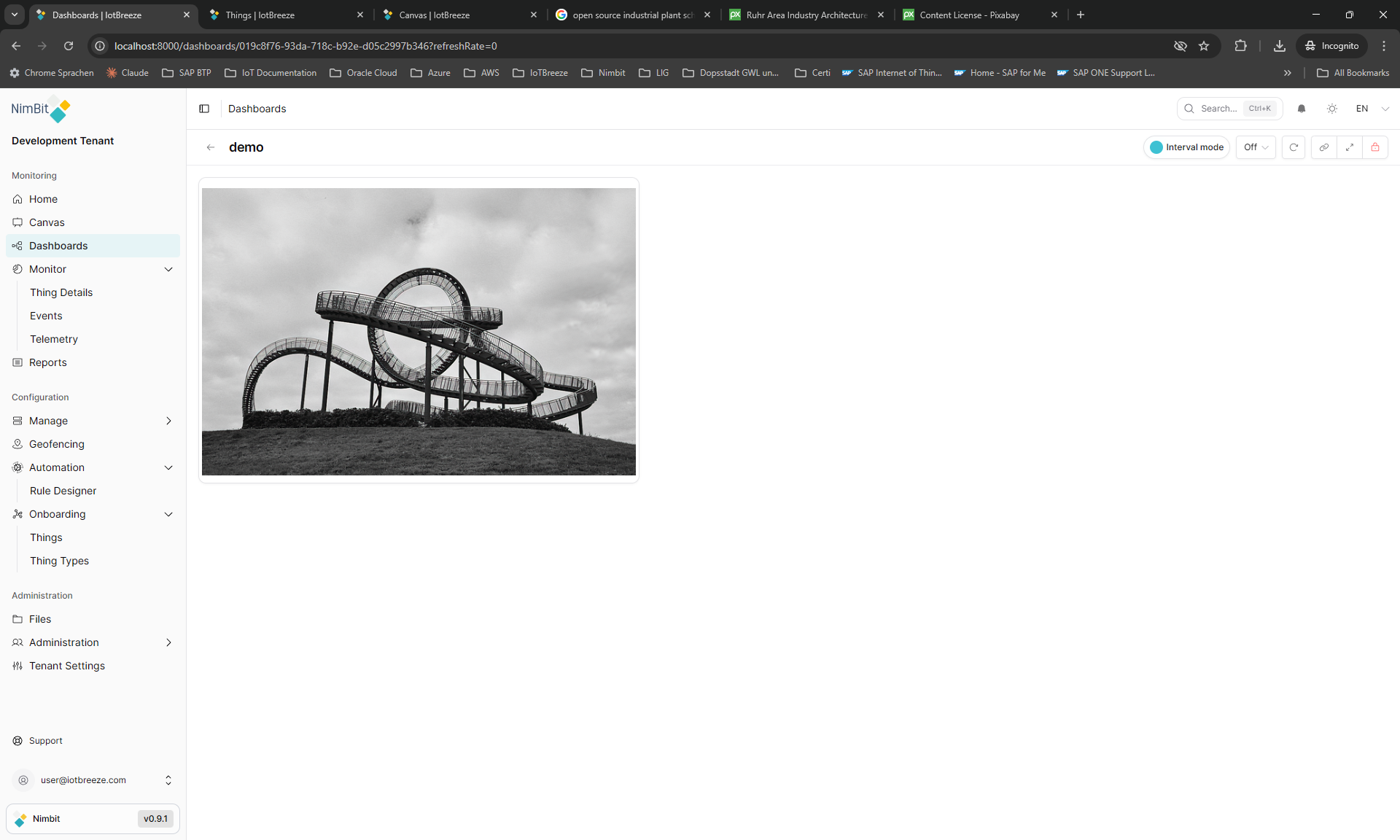The height and width of the screenshot is (840, 1400).
Task: Navigate back using the arrow next to demo
Action: click(211, 147)
